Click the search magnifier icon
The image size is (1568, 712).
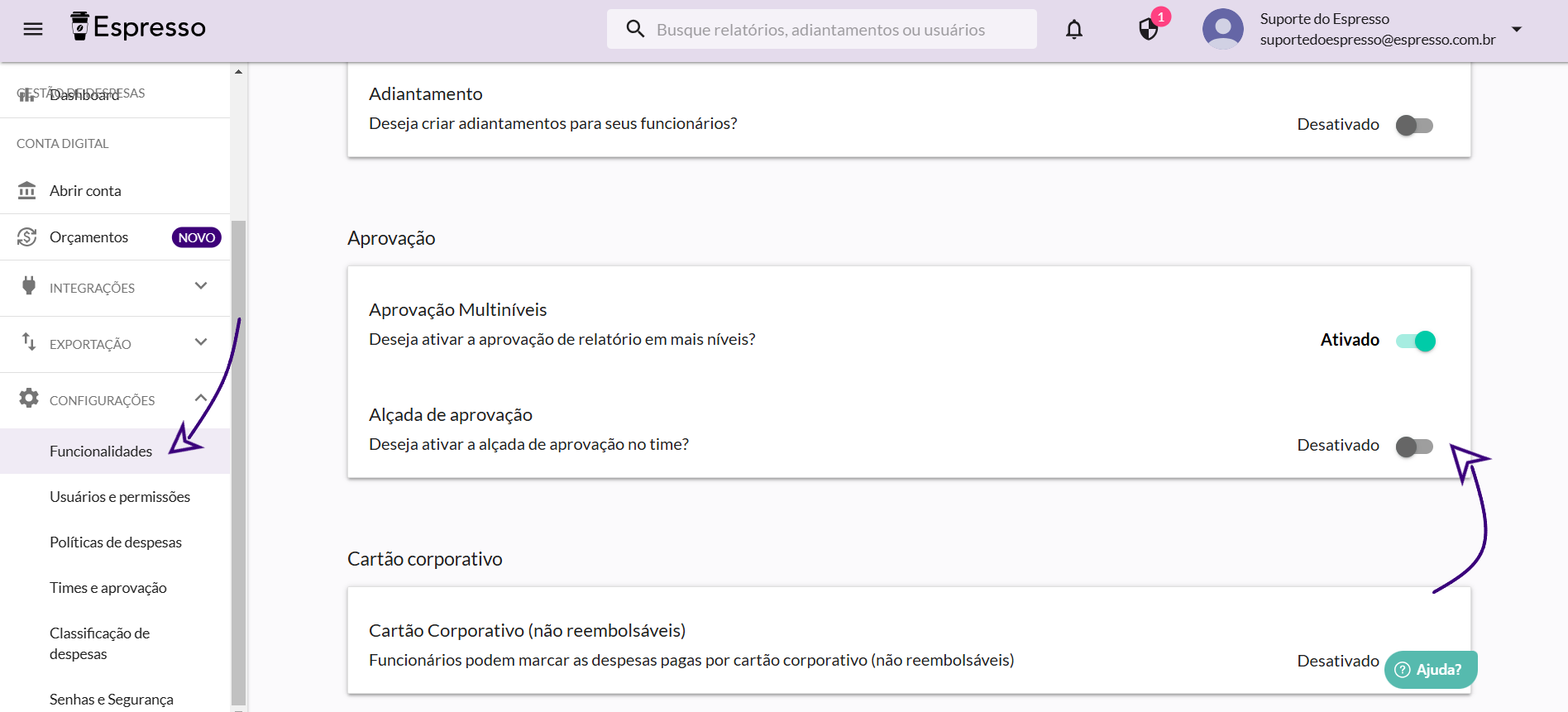(x=635, y=29)
